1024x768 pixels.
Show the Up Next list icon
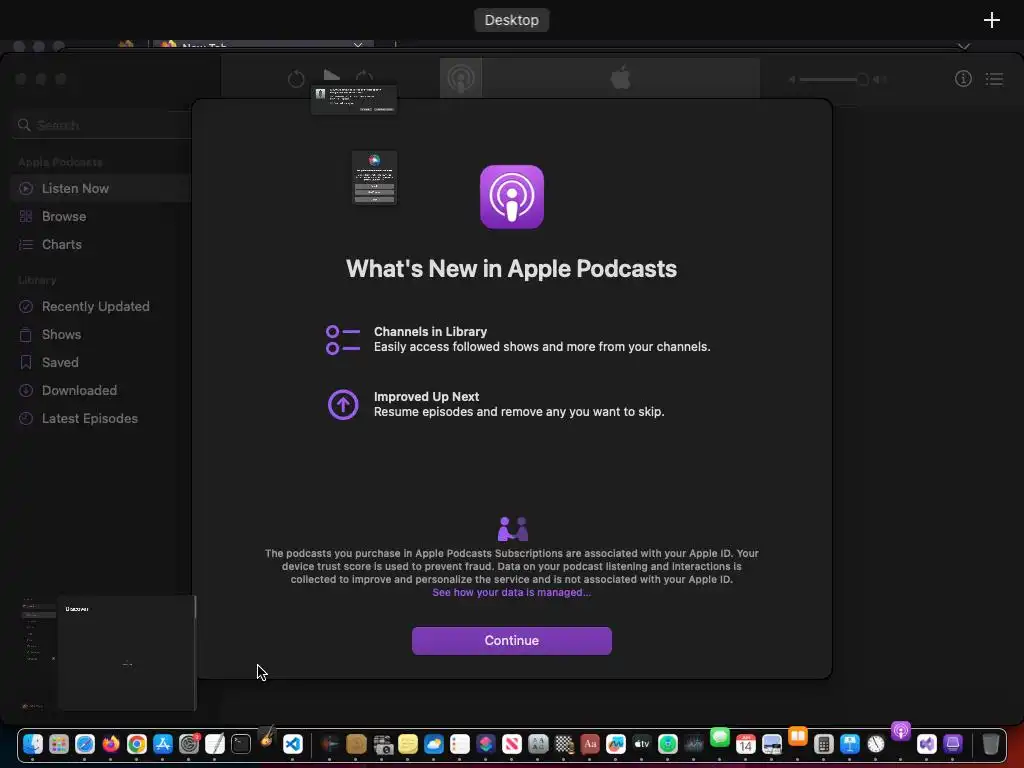coord(995,79)
